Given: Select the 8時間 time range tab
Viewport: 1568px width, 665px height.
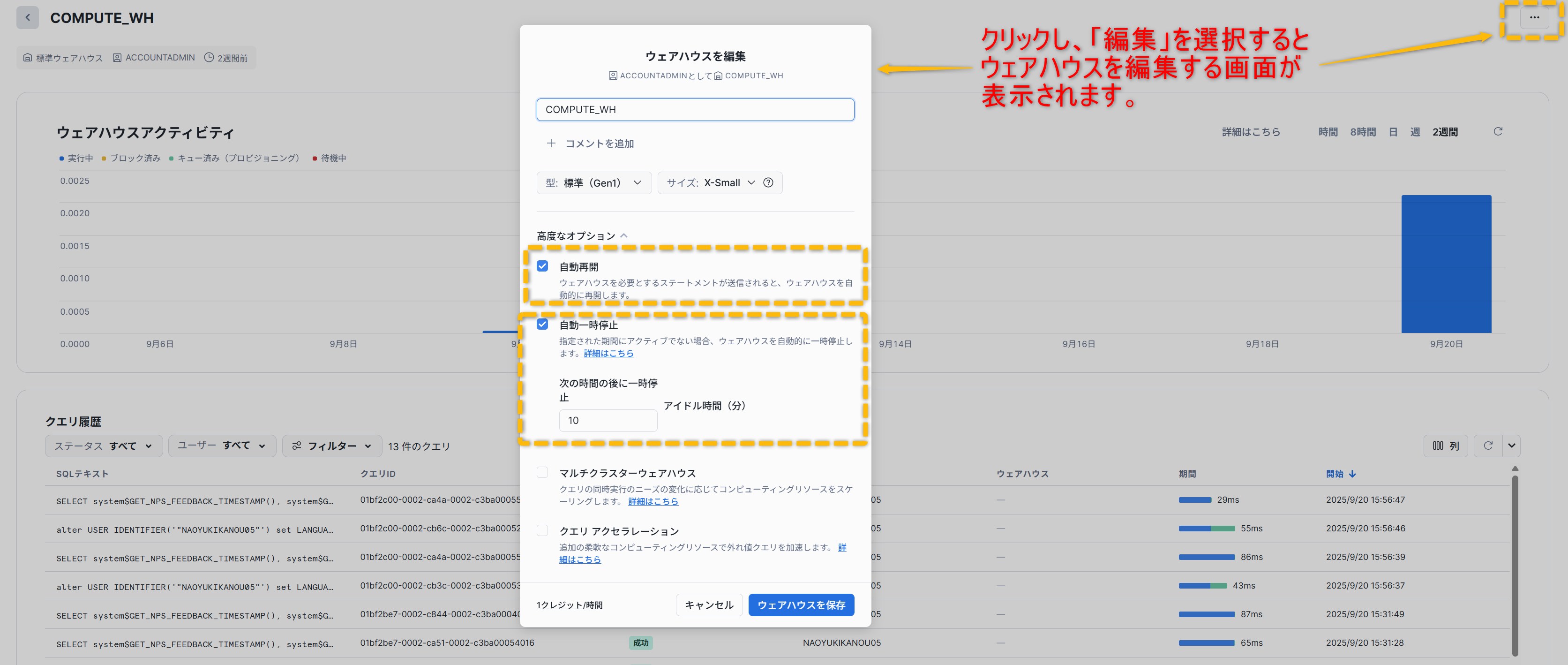Looking at the screenshot, I should click(1362, 132).
